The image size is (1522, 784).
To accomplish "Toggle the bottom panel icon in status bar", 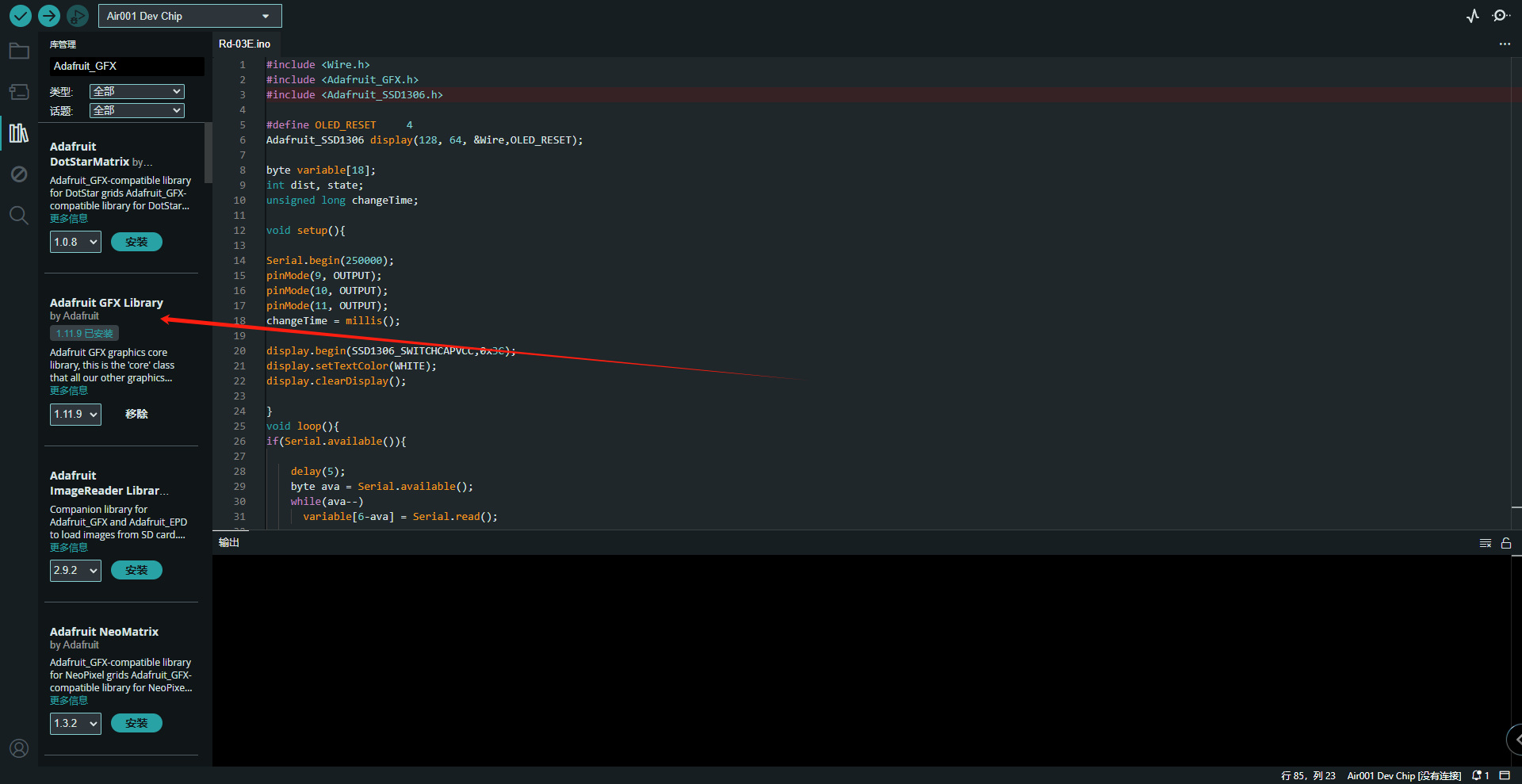I will pyautogui.click(x=1505, y=776).
